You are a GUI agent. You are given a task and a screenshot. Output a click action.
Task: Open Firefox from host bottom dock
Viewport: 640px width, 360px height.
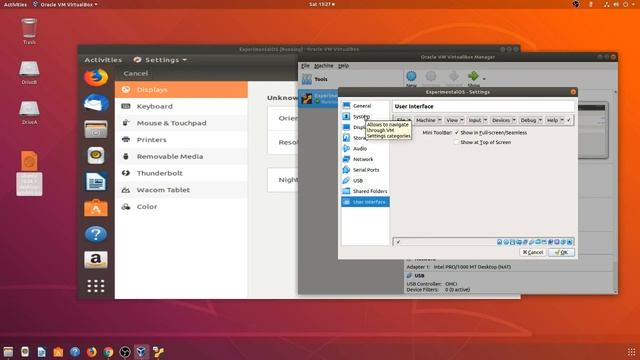click(x=91, y=351)
